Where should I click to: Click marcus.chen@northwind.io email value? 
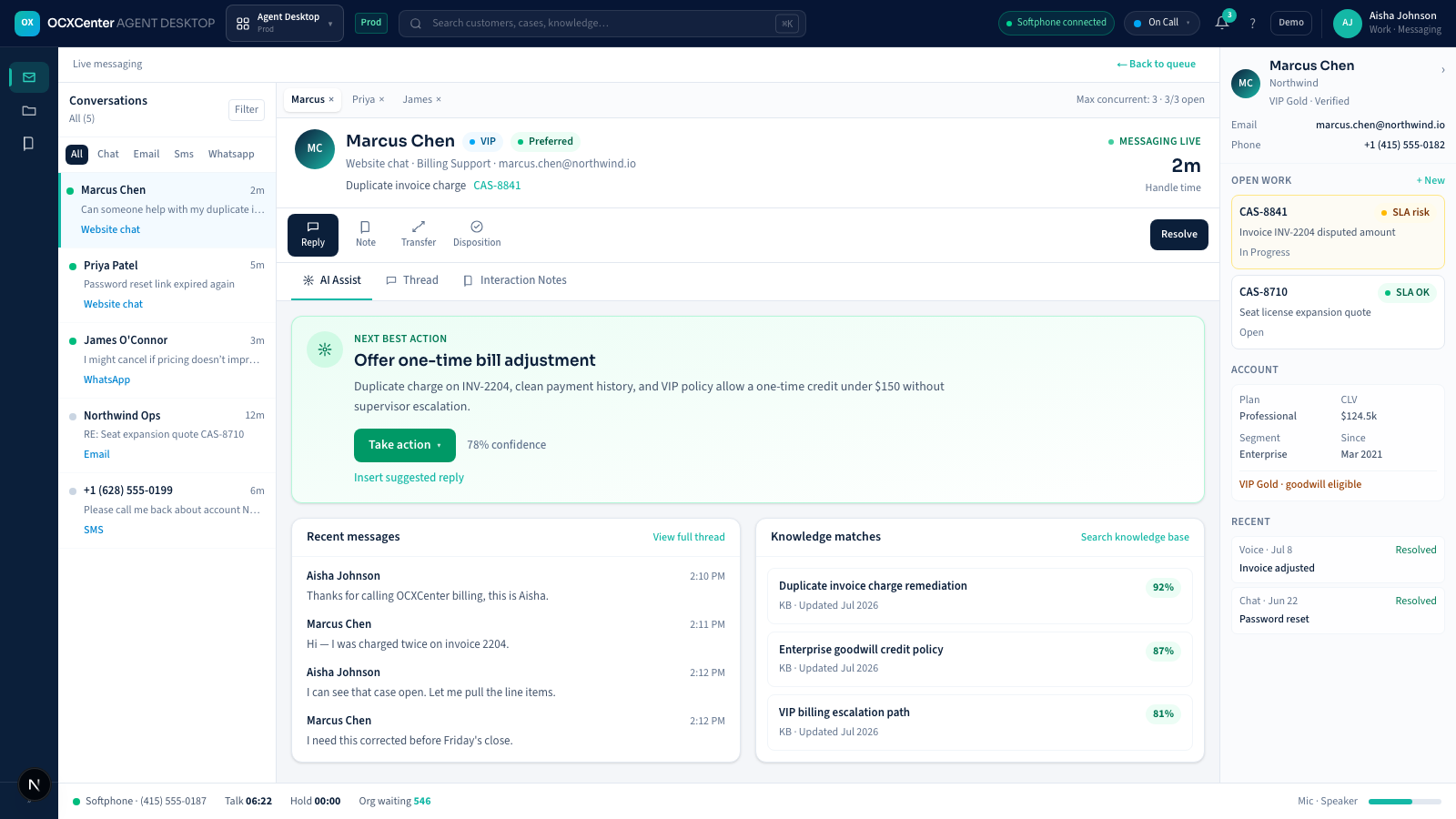coord(1380,125)
